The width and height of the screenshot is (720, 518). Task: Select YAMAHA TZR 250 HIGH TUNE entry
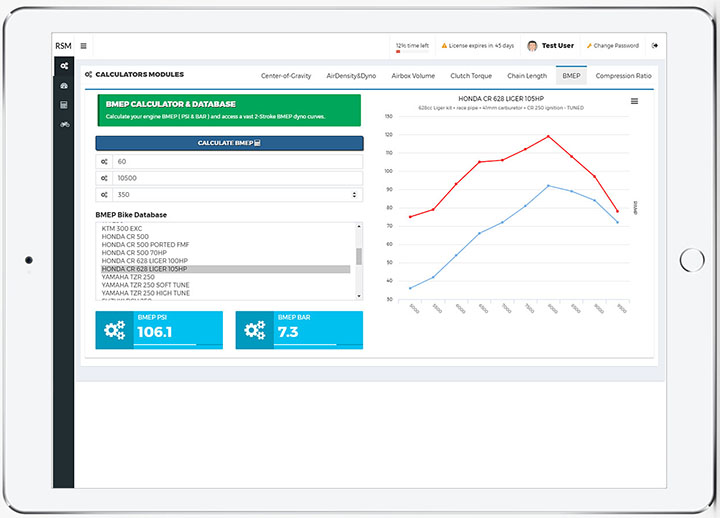[x=225, y=293]
